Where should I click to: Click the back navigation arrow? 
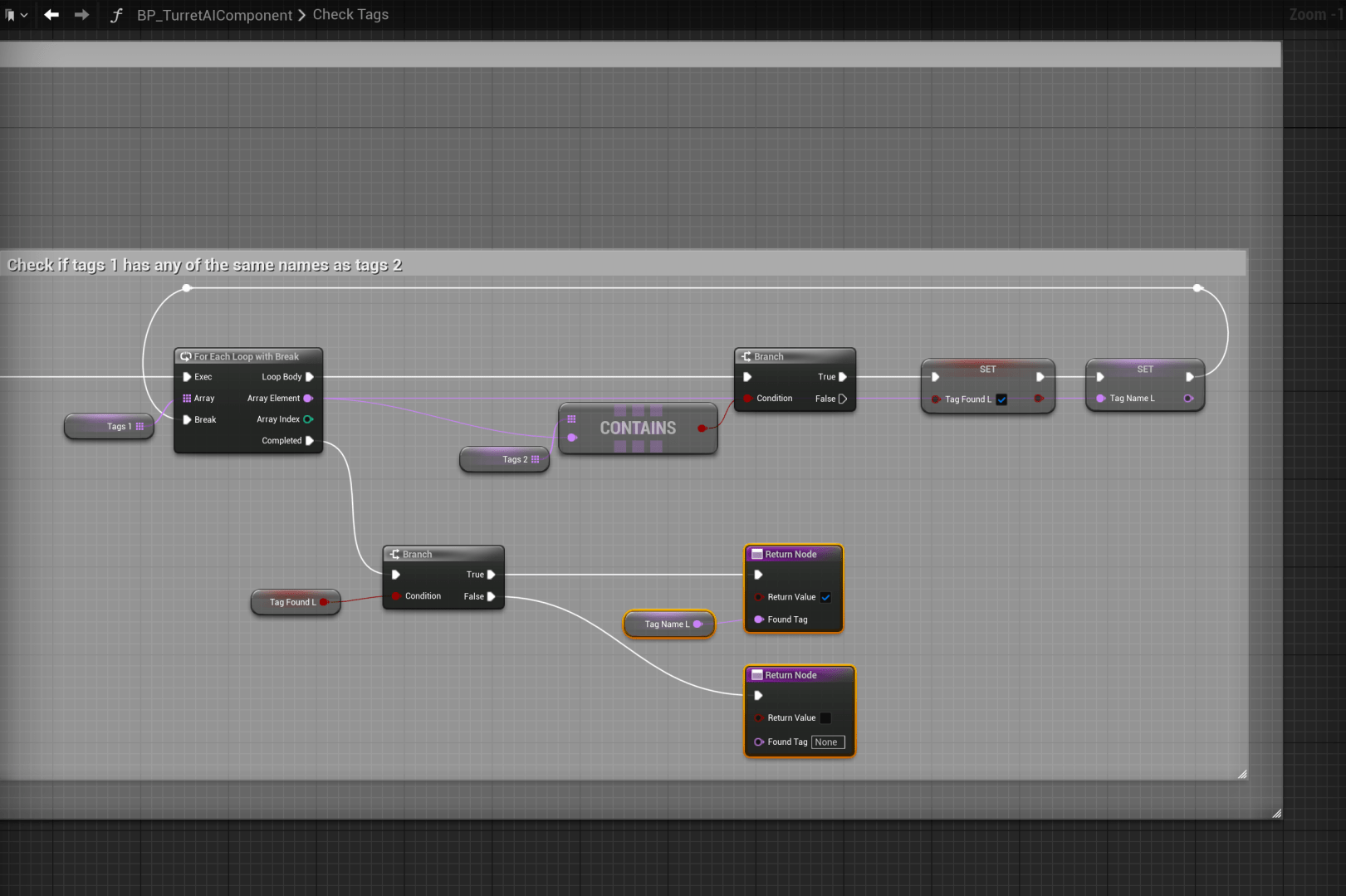click(51, 15)
